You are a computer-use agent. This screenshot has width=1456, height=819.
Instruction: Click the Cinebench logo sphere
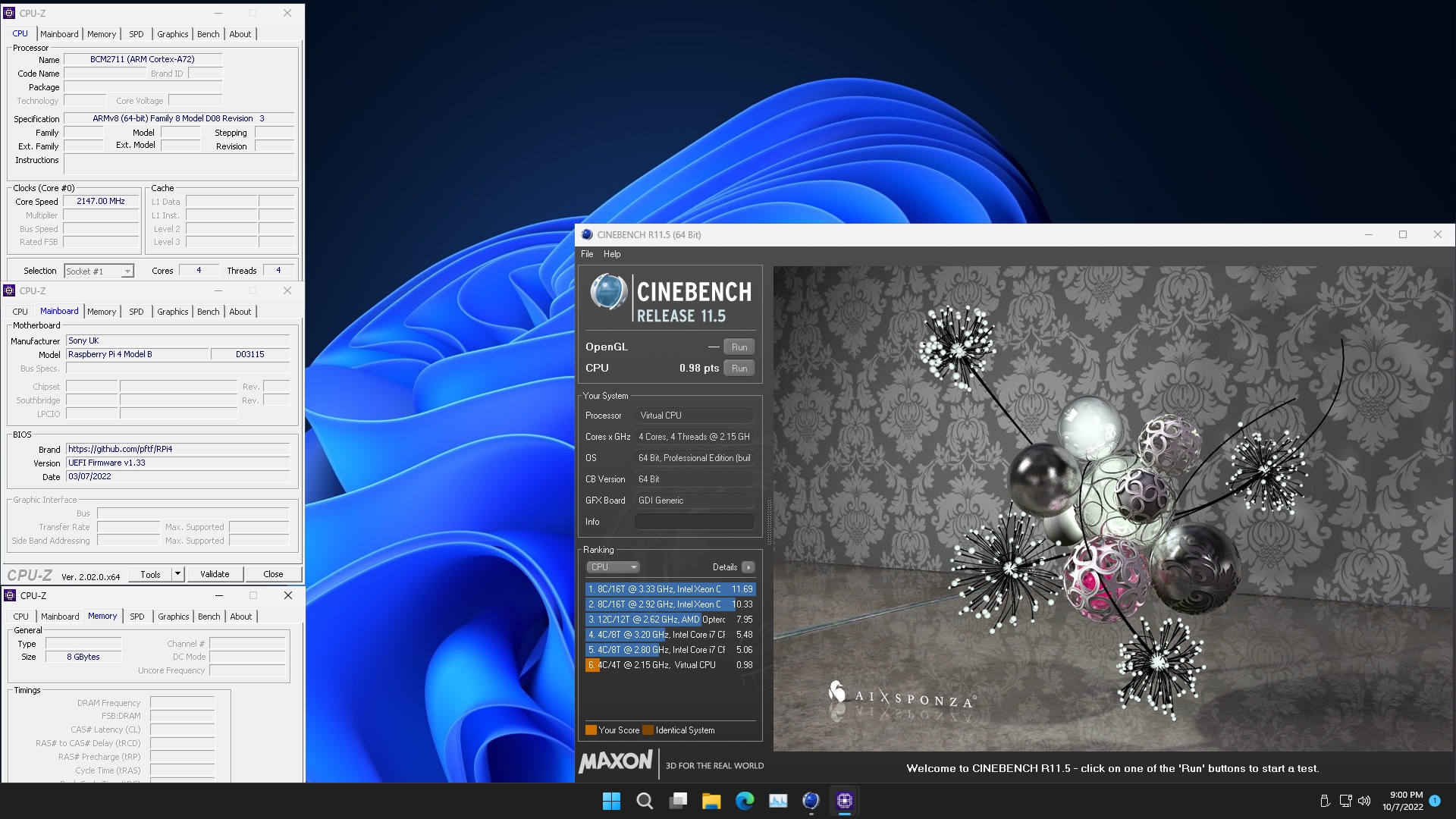point(608,293)
